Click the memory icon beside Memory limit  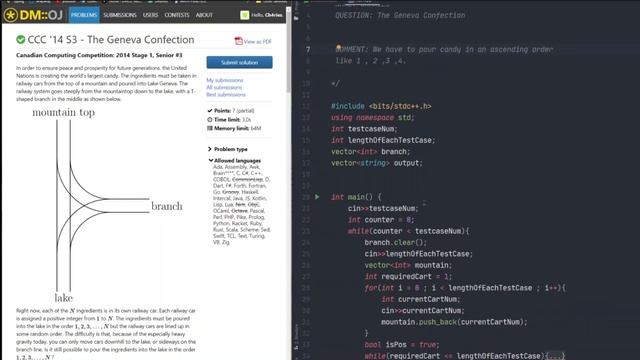210,128
